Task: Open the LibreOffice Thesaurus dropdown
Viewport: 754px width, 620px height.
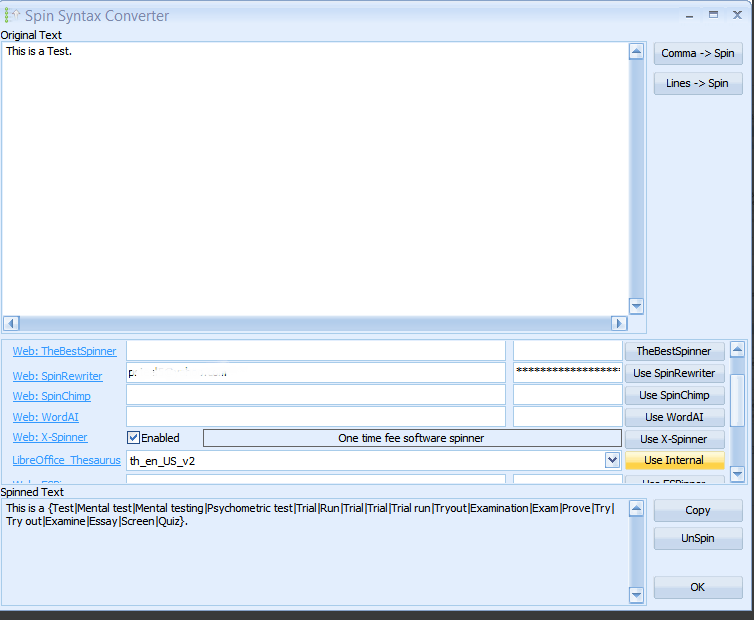Action: (x=612, y=460)
